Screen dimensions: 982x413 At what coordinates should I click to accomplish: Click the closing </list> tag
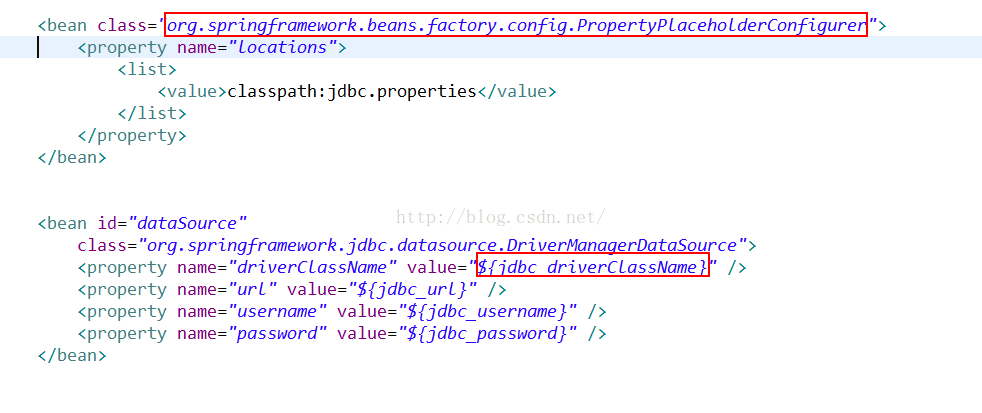(152, 113)
